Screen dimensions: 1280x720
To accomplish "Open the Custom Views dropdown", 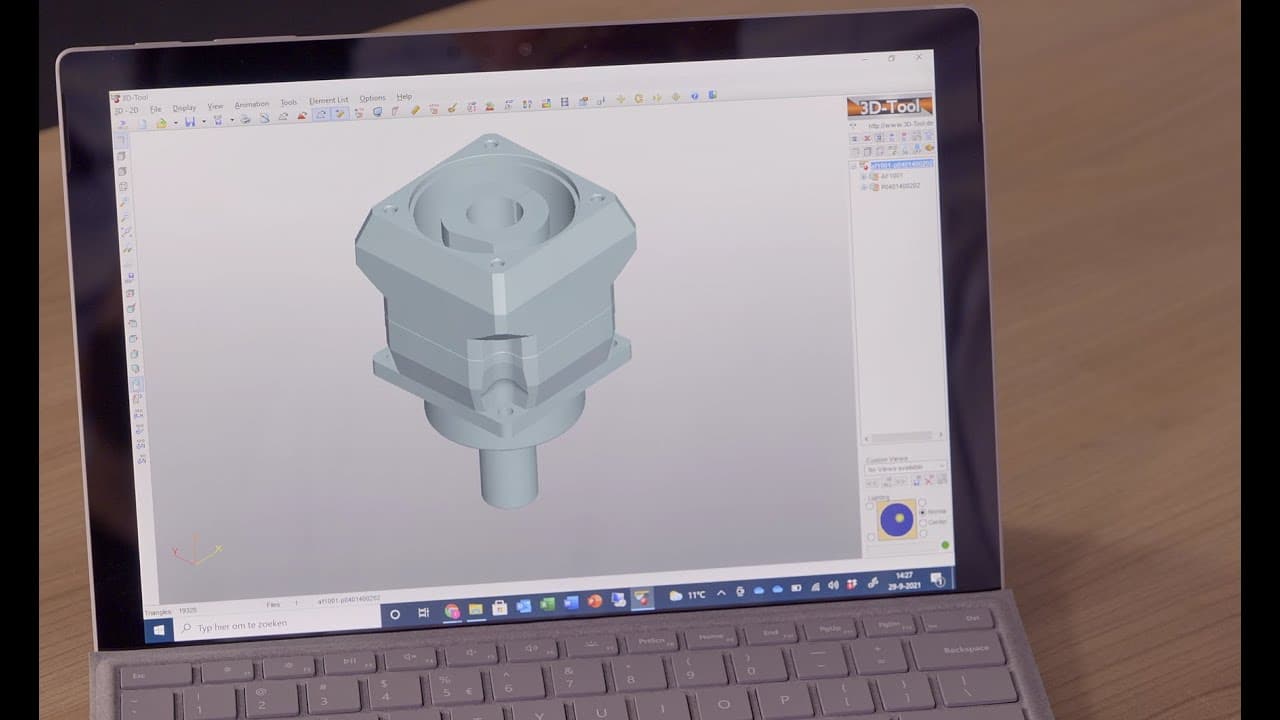I will (x=905, y=468).
